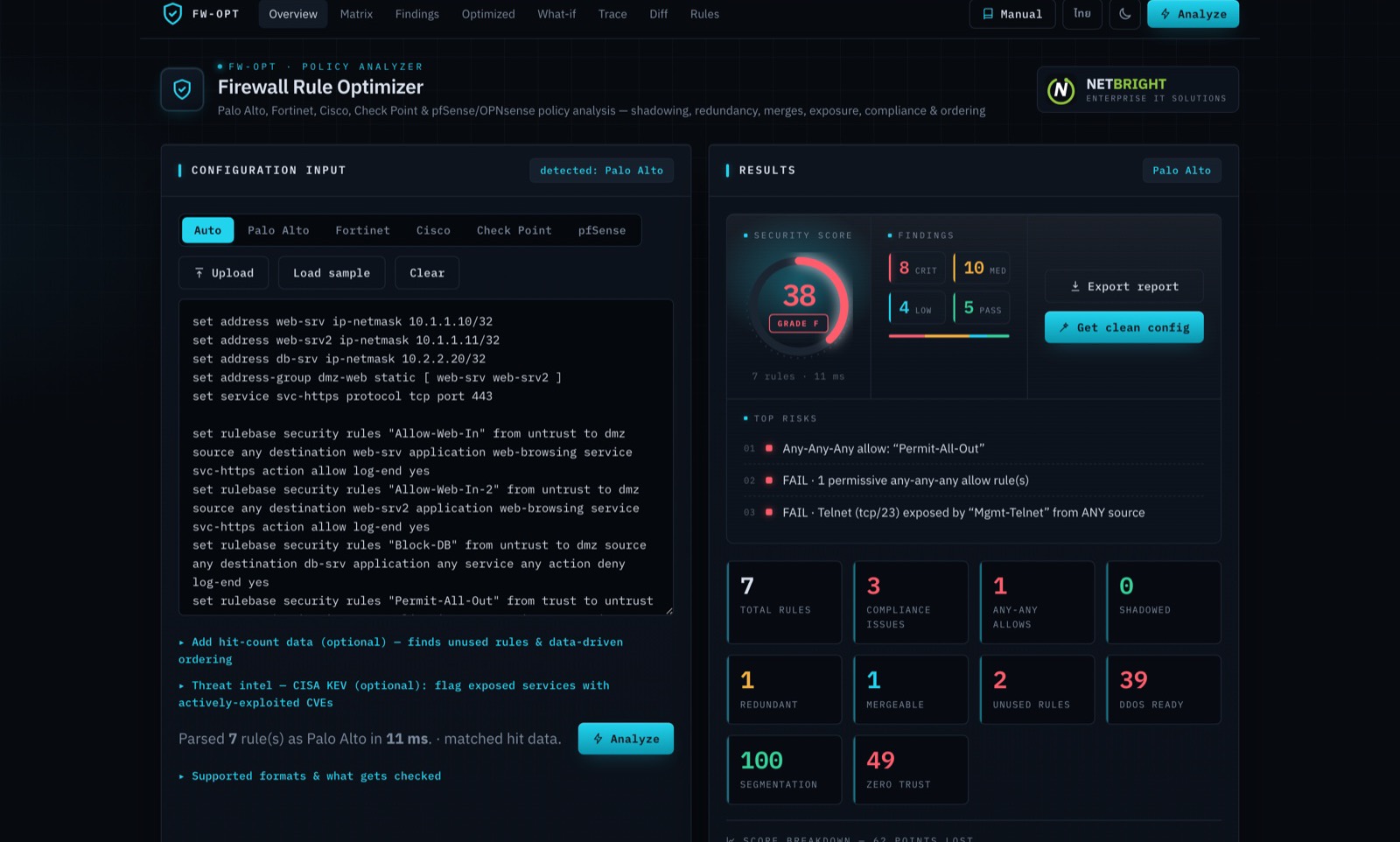Clear the configuration input
The height and width of the screenshot is (842, 1400).
pos(427,273)
